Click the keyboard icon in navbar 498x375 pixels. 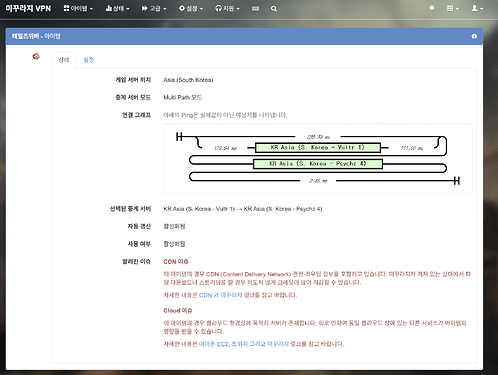[x=255, y=9]
